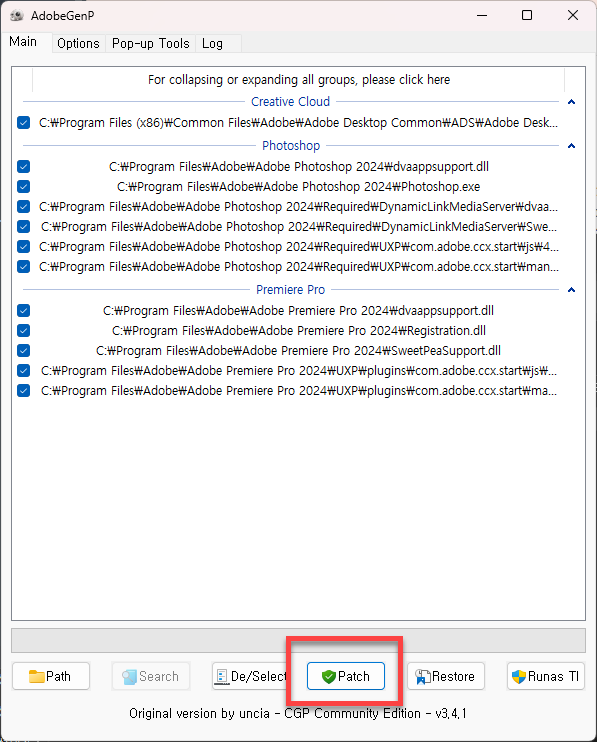Uncheck Photoshop DynamicLinkMediaServer dvaa... checkbox
597x742 pixels.
(24, 207)
